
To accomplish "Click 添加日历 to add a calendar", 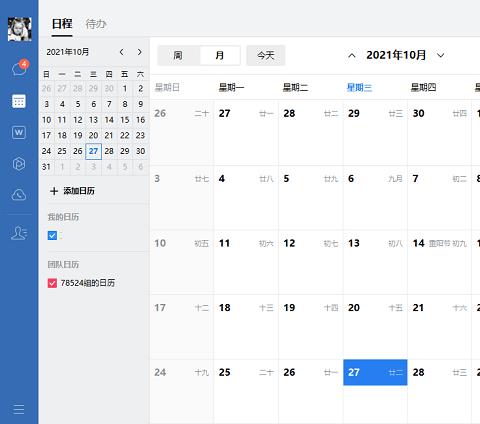I will [x=72, y=191].
